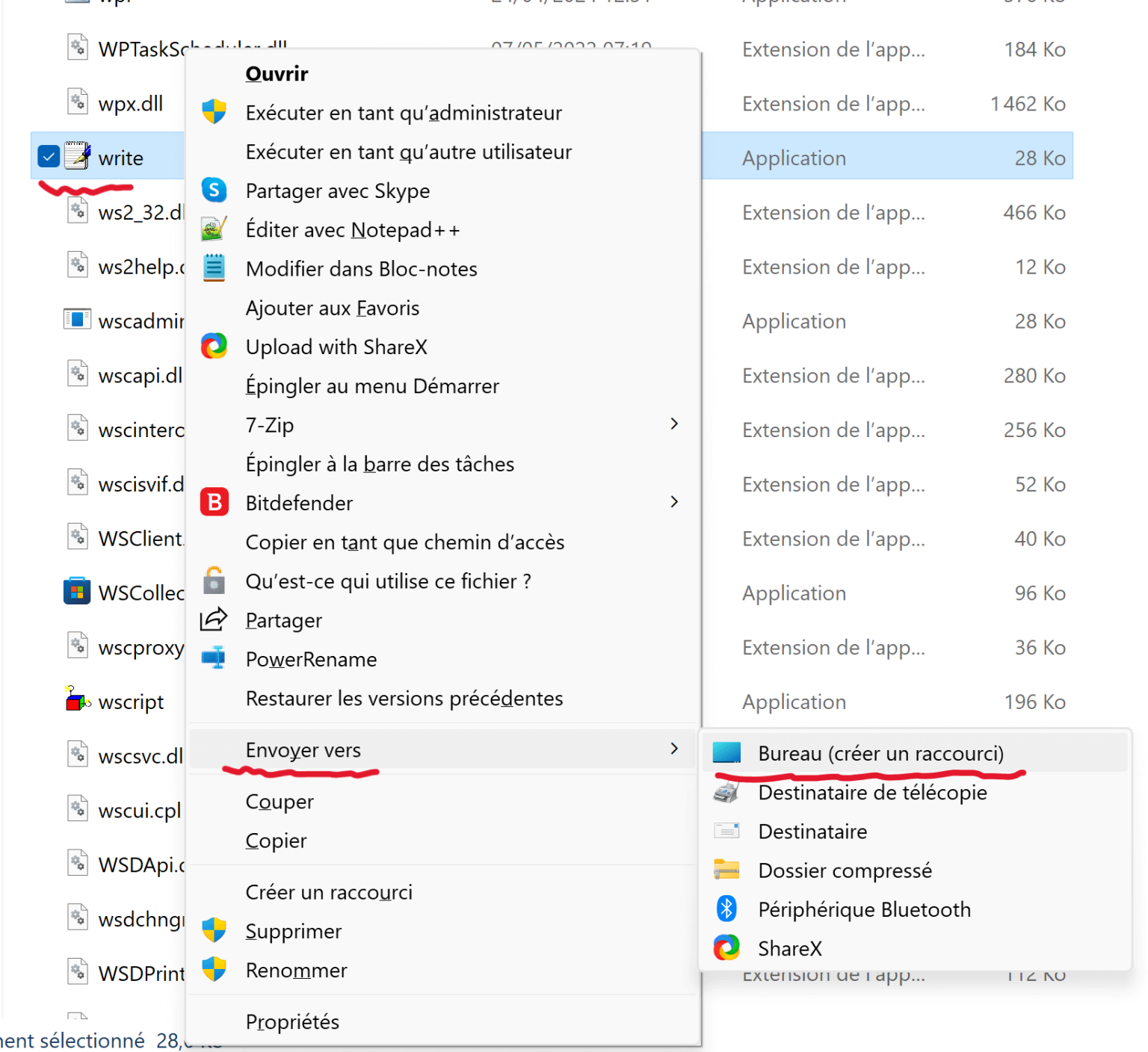Click the Bluetooth icon beside "Périphérique Bluetooth"
This screenshot has height=1052, width=1148.
click(x=726, y=909)
